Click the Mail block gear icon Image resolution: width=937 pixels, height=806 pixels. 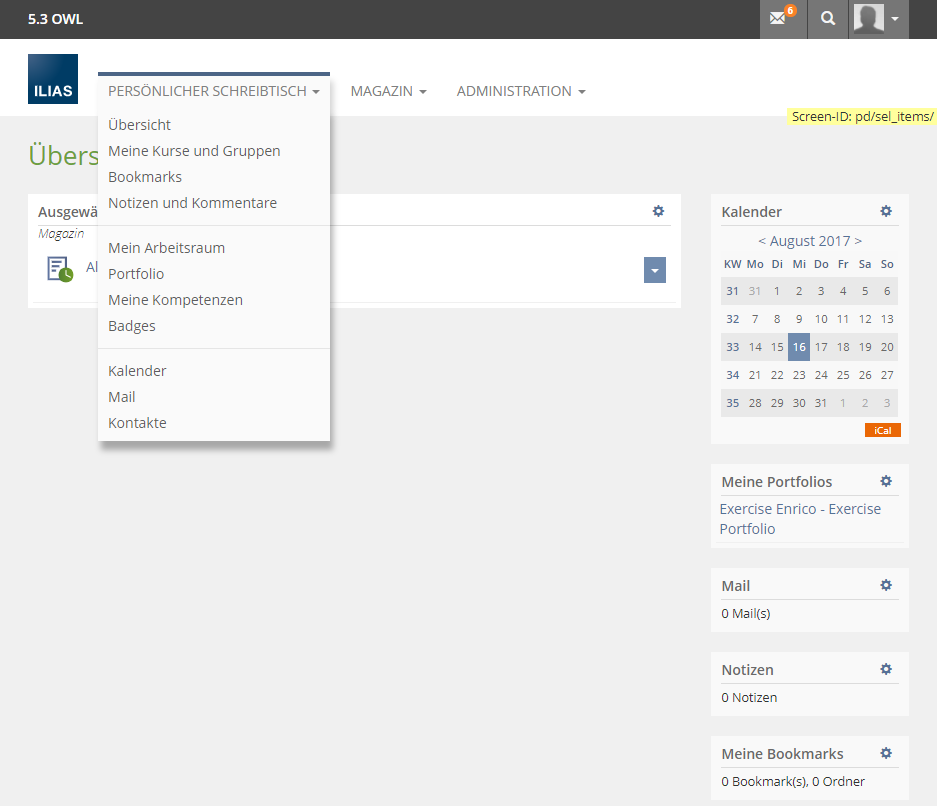click(x=885, y=585)
